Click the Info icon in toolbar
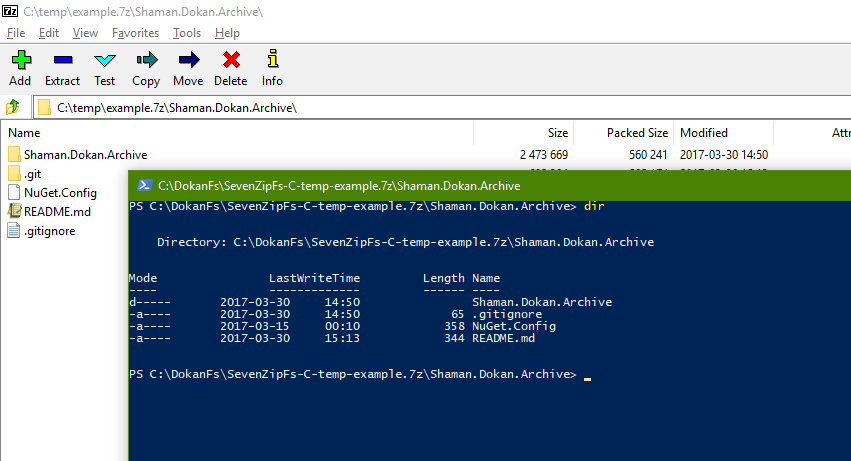 pyautogui.click(x=272, y=59)
